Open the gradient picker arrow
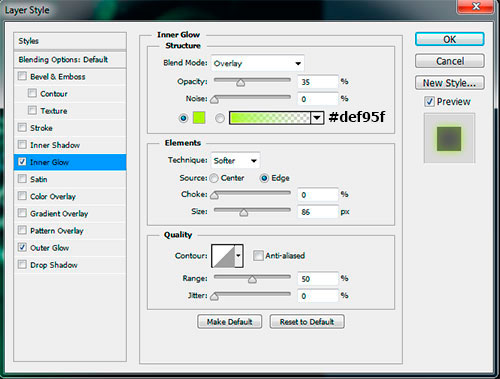Image resolution: width=500 pixels, height=379 pixels. click(x=317, y=118)
